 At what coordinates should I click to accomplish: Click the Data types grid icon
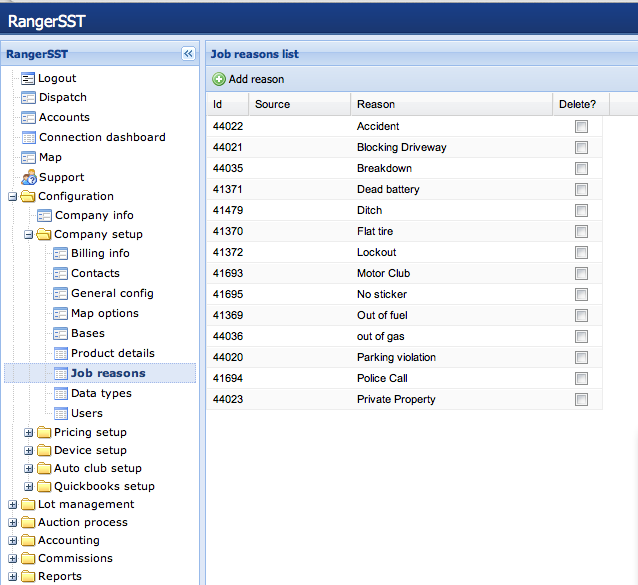[60, 393]
